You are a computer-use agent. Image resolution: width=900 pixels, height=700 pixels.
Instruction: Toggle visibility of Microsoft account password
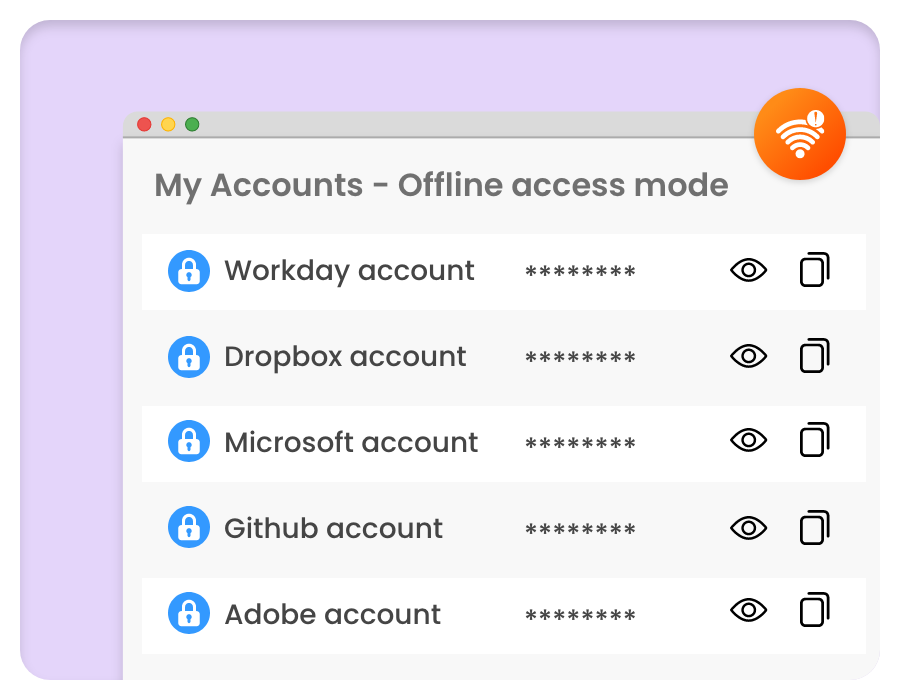pyautogui.click(x=748, y=441)
